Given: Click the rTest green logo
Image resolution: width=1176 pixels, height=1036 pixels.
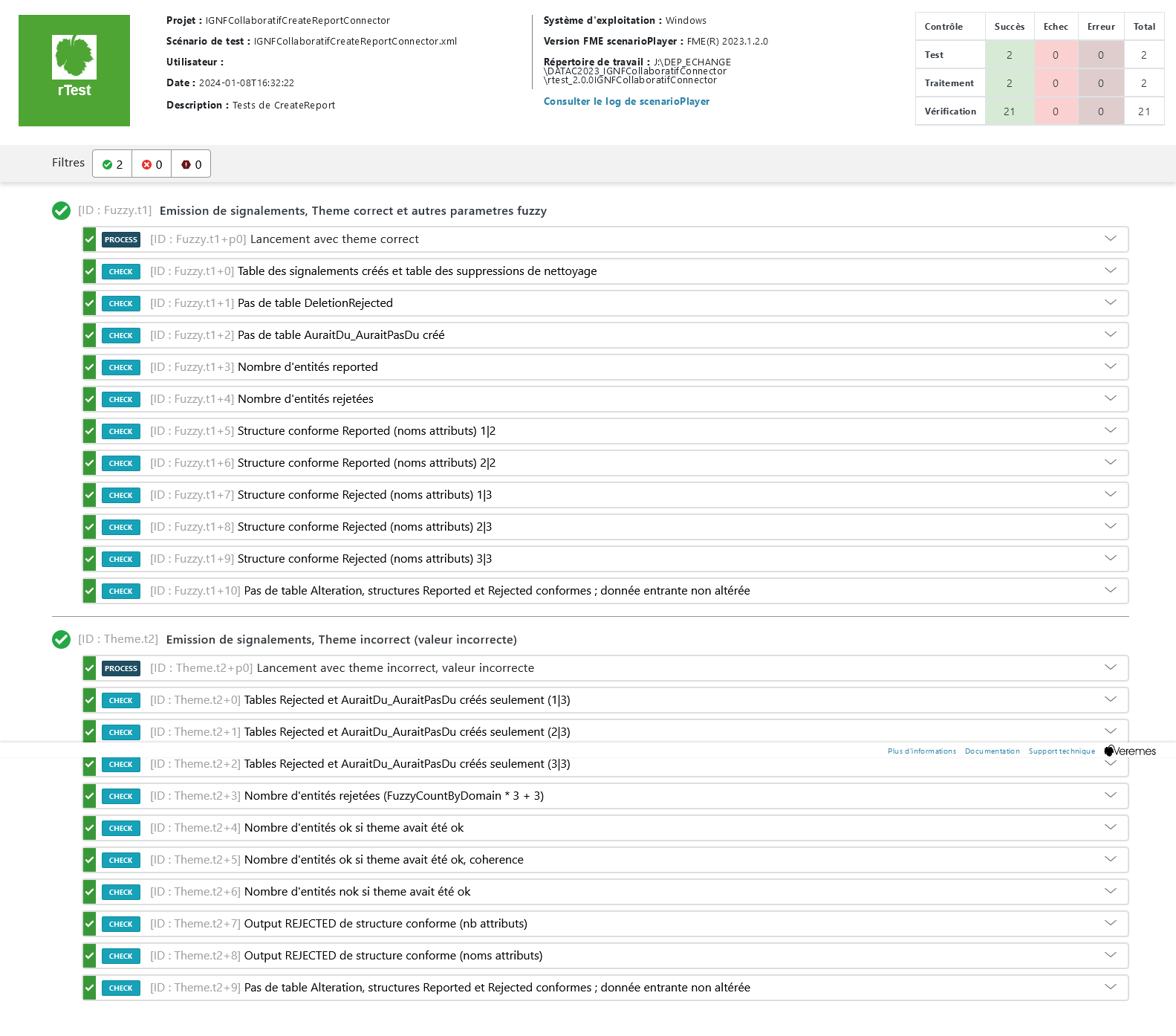Looking at the screenshot, I should [74, 71].
